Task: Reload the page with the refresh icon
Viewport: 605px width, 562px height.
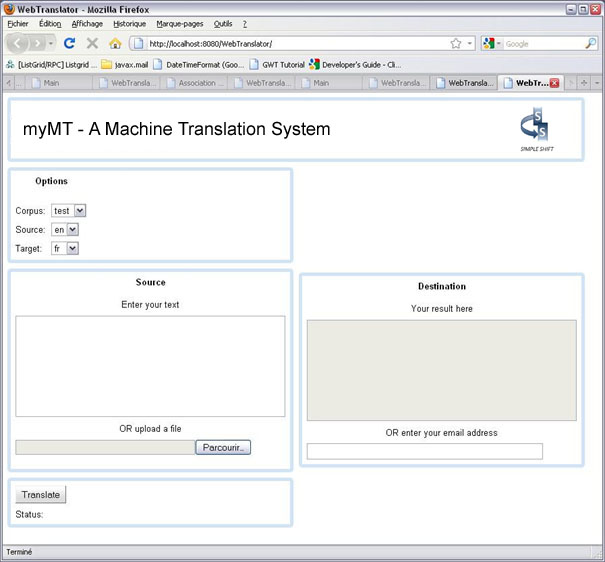Action: [69, 43]
